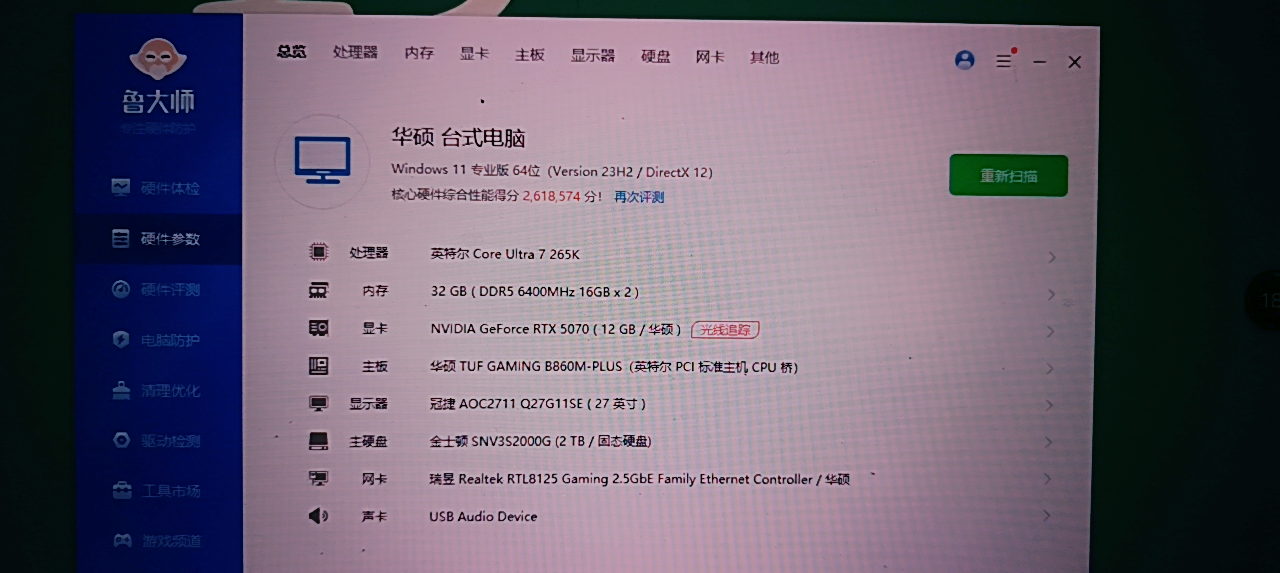Viewport: 1280px width, 573px height.
Task: Click the 显卡 graphics card icon
Action: [x=318, y=328]
